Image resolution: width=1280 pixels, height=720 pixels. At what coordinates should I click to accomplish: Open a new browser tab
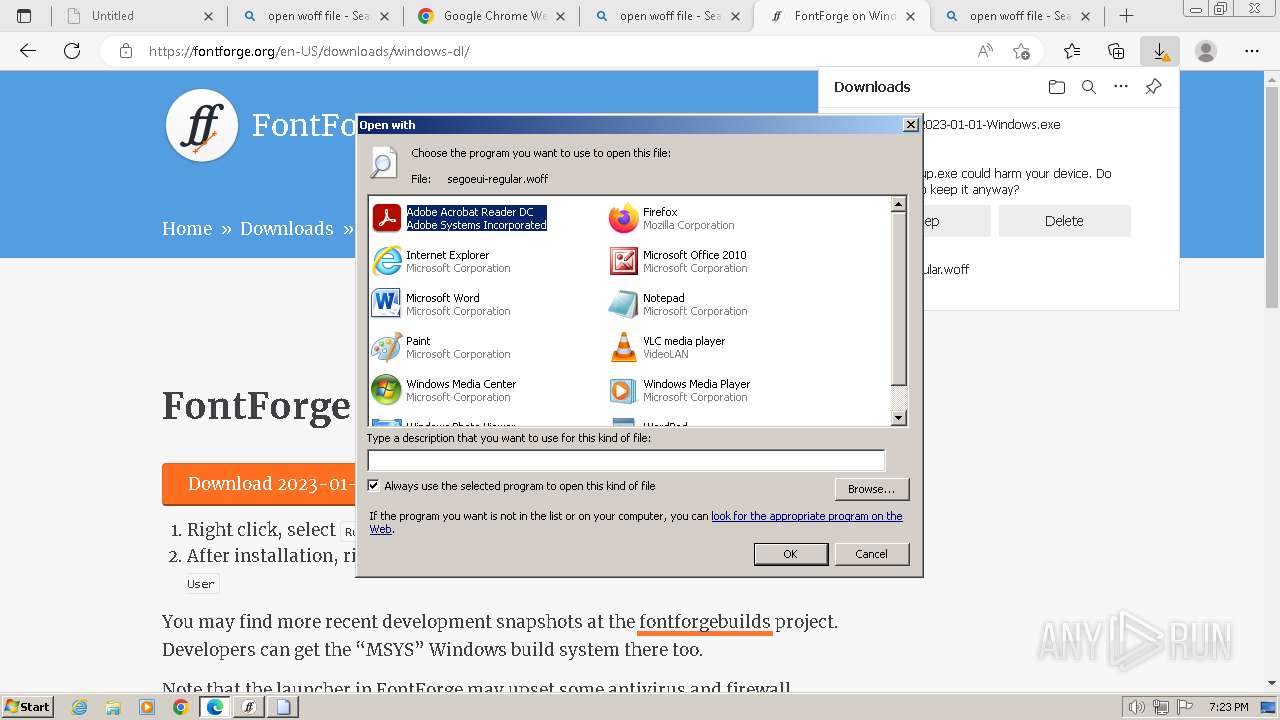(1126, 16)
